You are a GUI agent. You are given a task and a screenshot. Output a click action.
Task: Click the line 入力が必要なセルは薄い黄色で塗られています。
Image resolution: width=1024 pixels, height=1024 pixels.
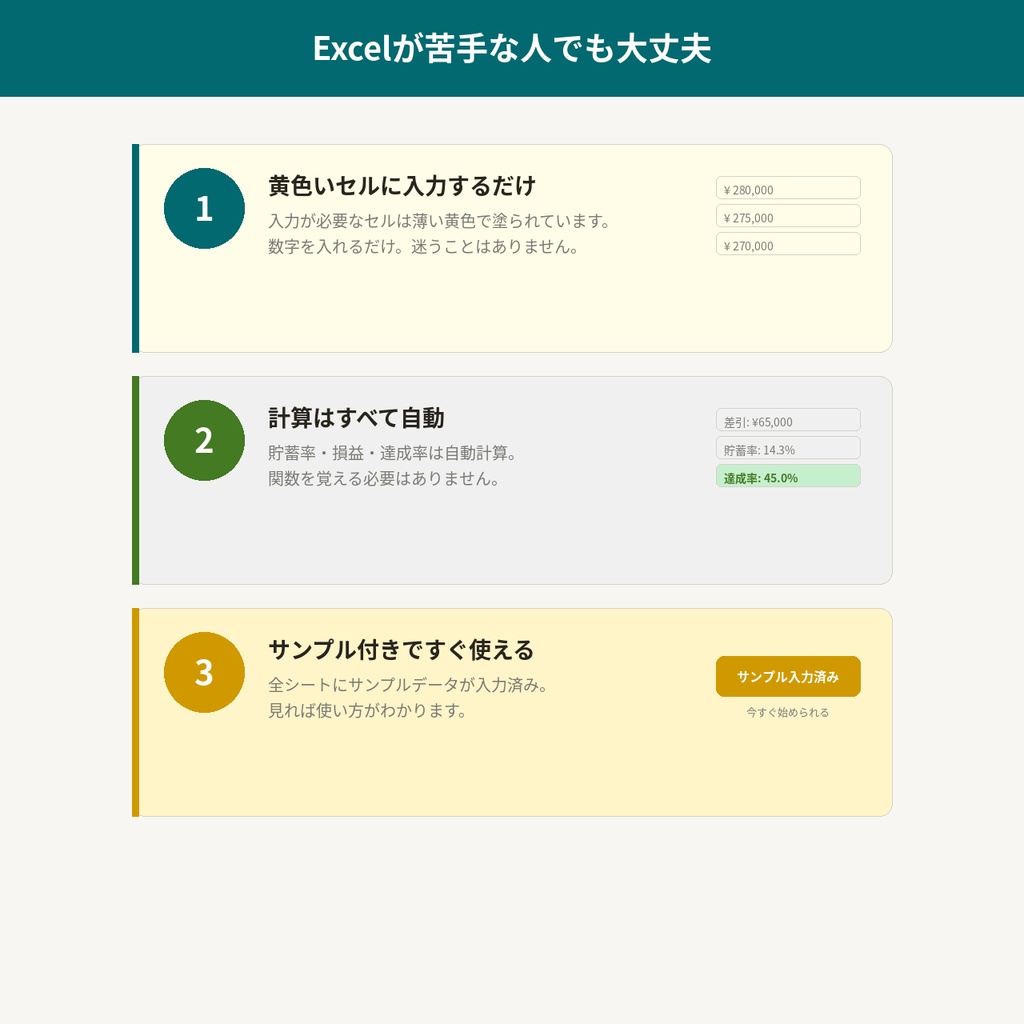(x=439, y=221)
